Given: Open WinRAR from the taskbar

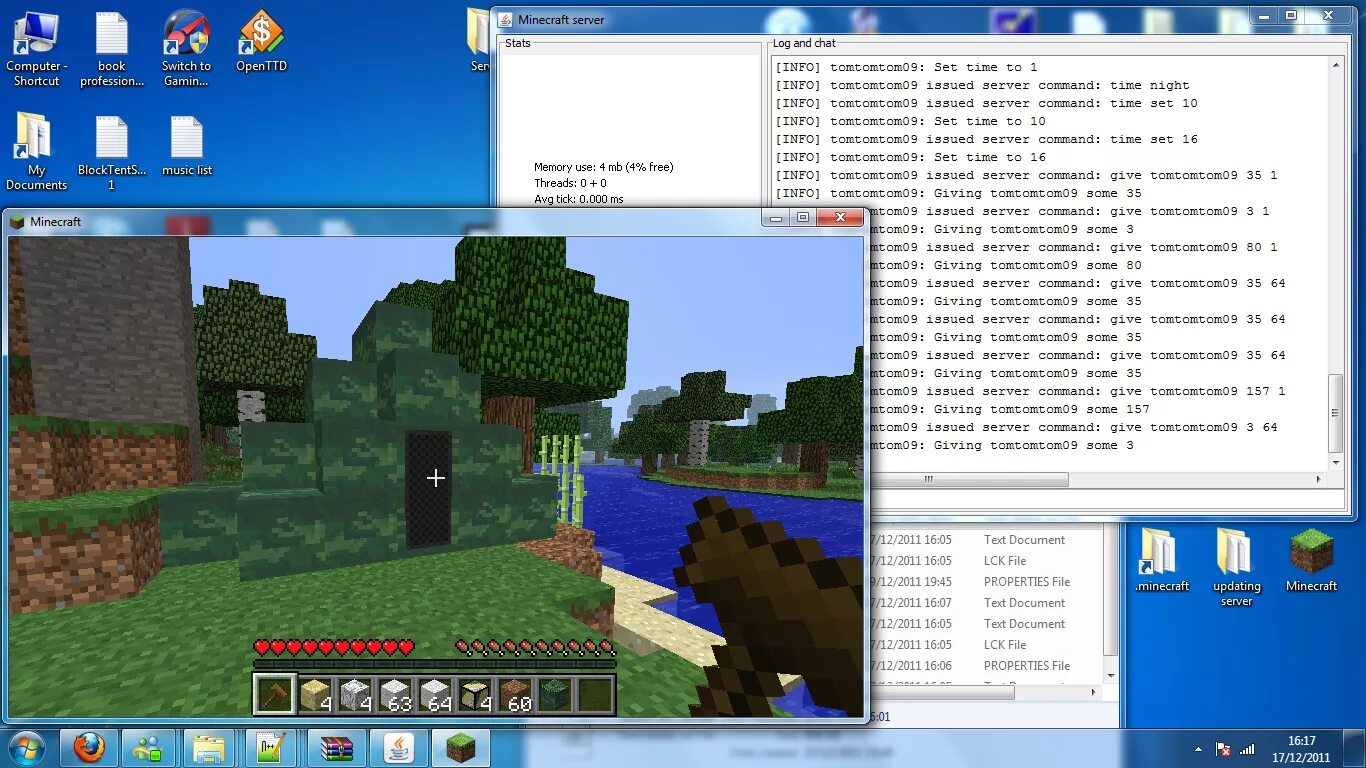Looking at the screenshot, I should click(336, 747).
